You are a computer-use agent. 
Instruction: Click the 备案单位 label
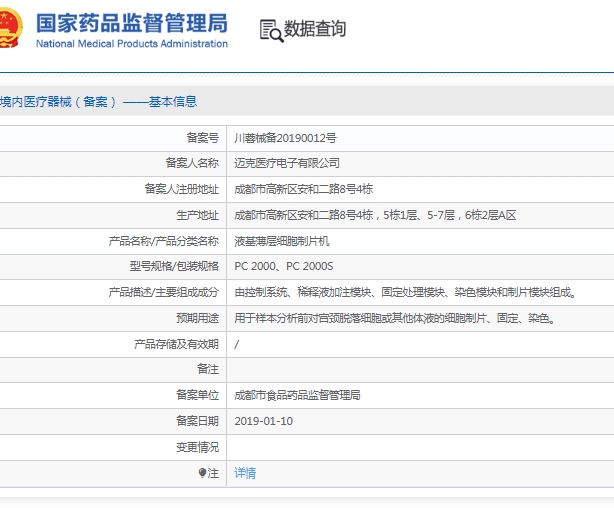coord(197,395)
